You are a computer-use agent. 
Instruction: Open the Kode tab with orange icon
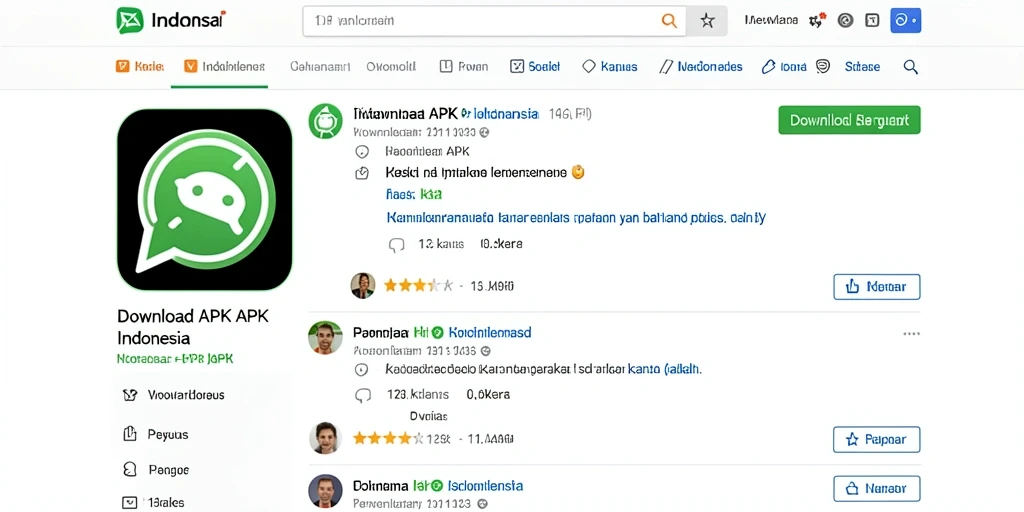pos(140,66)
